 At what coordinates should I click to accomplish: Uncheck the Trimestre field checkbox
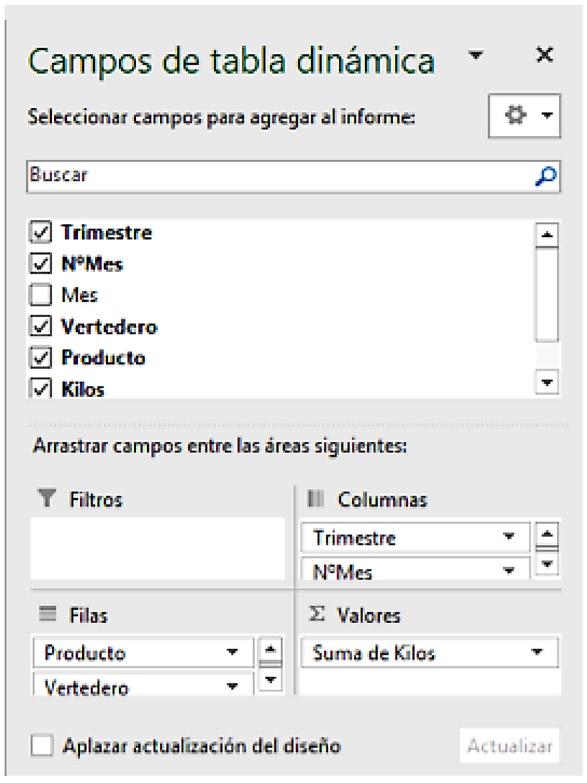click(40, 232)
